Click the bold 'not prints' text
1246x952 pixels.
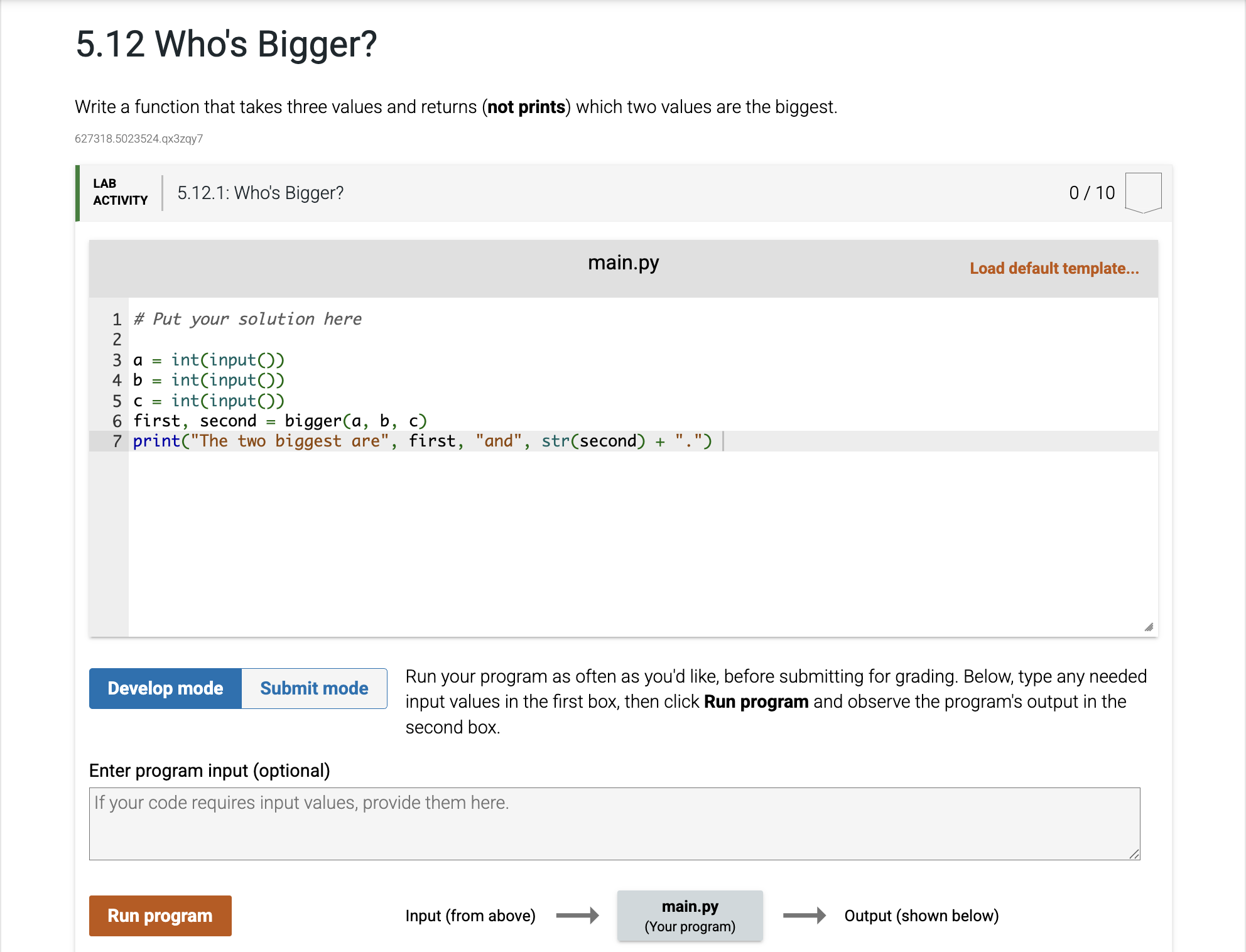pyautogui.click(x=526, y=107)
